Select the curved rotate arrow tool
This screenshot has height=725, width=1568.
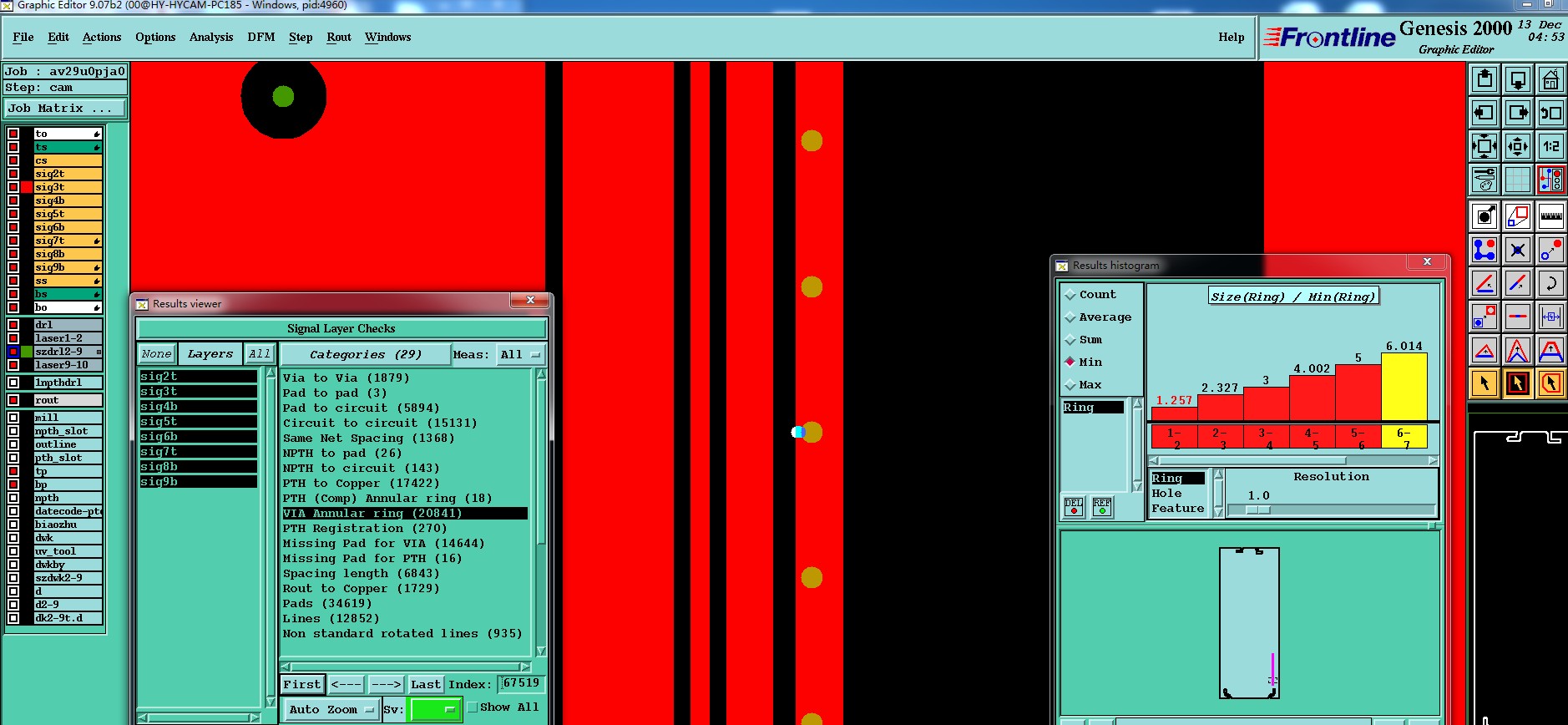click(x=1551, y=283)
